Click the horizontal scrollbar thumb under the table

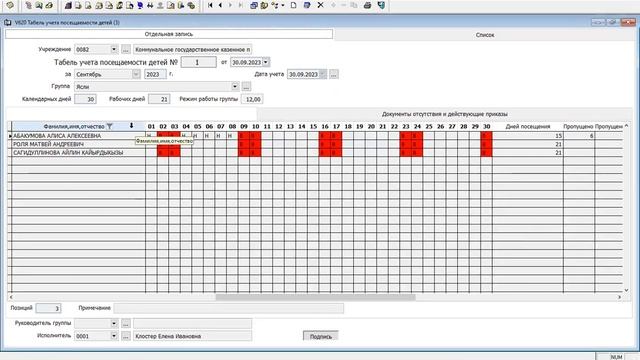315,297
